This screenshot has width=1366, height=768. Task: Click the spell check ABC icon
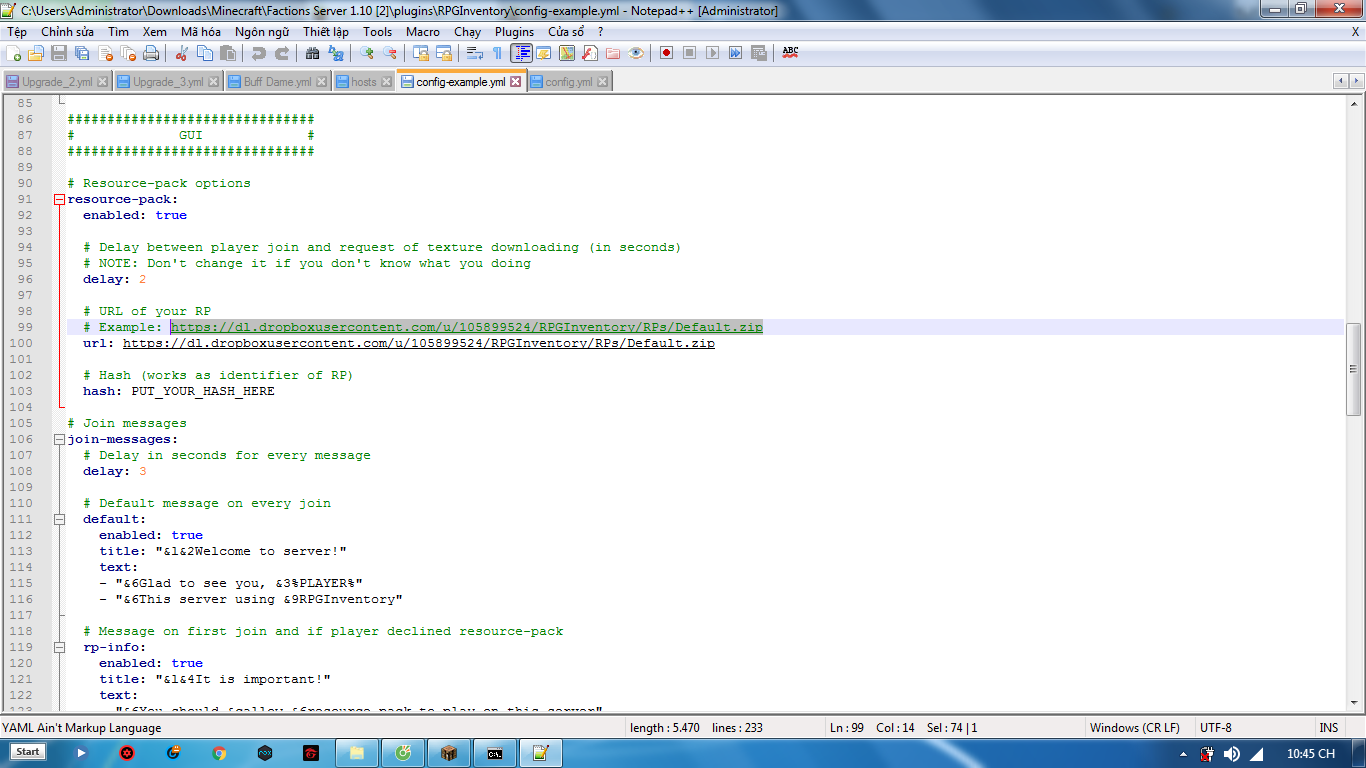click(790, 52)
